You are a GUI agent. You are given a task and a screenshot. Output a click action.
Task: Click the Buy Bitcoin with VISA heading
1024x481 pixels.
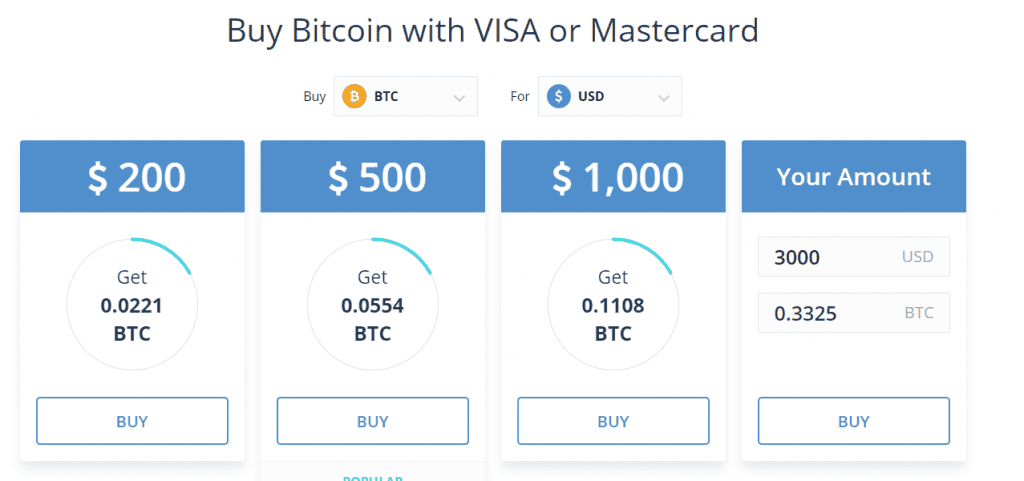pyautogui.click(x=493, y=30)
